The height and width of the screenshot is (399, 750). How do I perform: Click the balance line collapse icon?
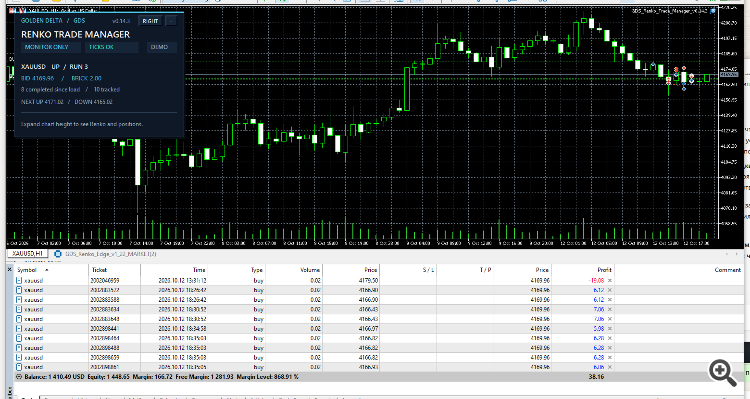[19, 377]
